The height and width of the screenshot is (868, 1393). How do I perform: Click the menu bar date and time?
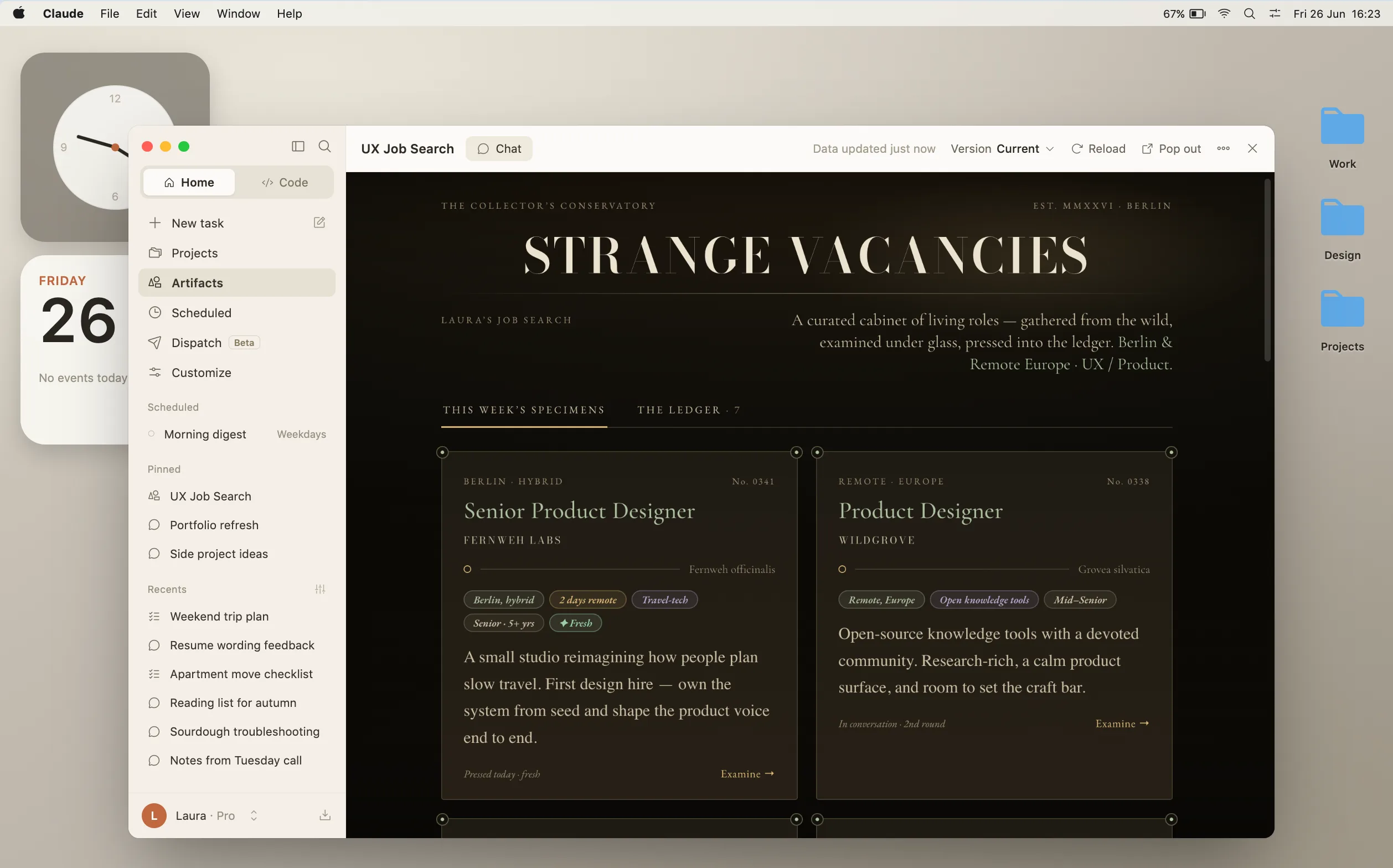coord(1336,13)
